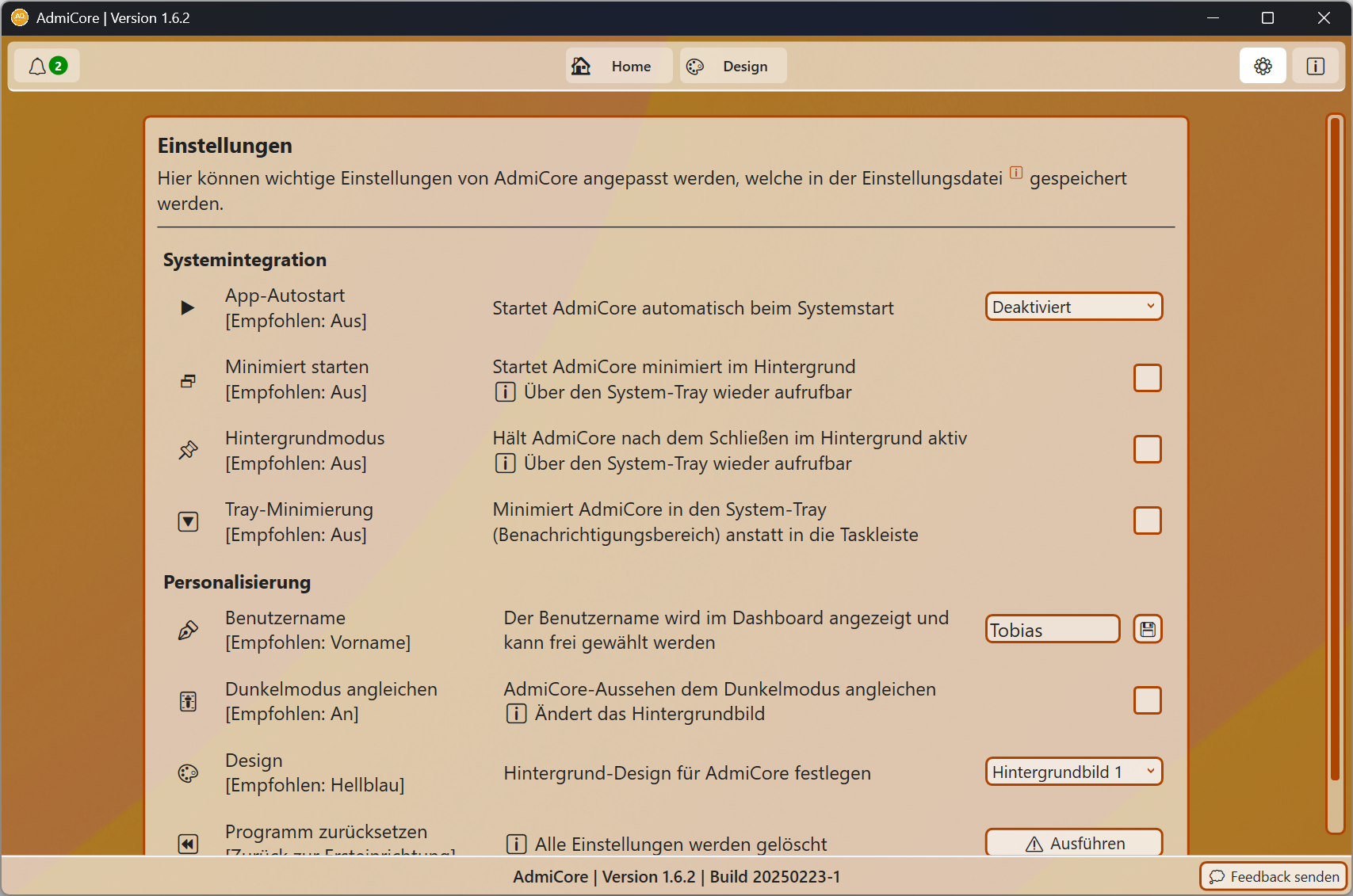The height and width of the screenshot is (896, 1353).
Task: Click the App-Autostart play icon
Action: click(x=188, y=307)
